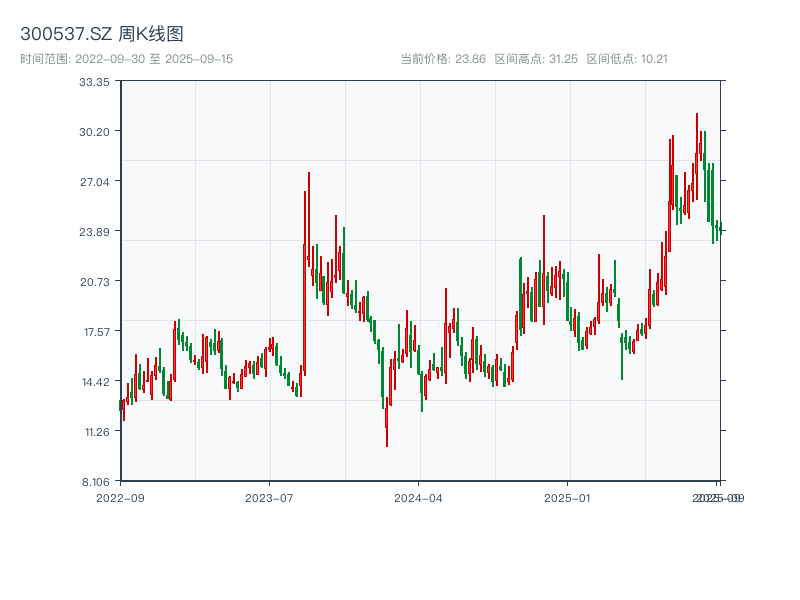The image size is (800, 600).
Task: Click x-axis date label 2023-07
Action: coord(269,498)
